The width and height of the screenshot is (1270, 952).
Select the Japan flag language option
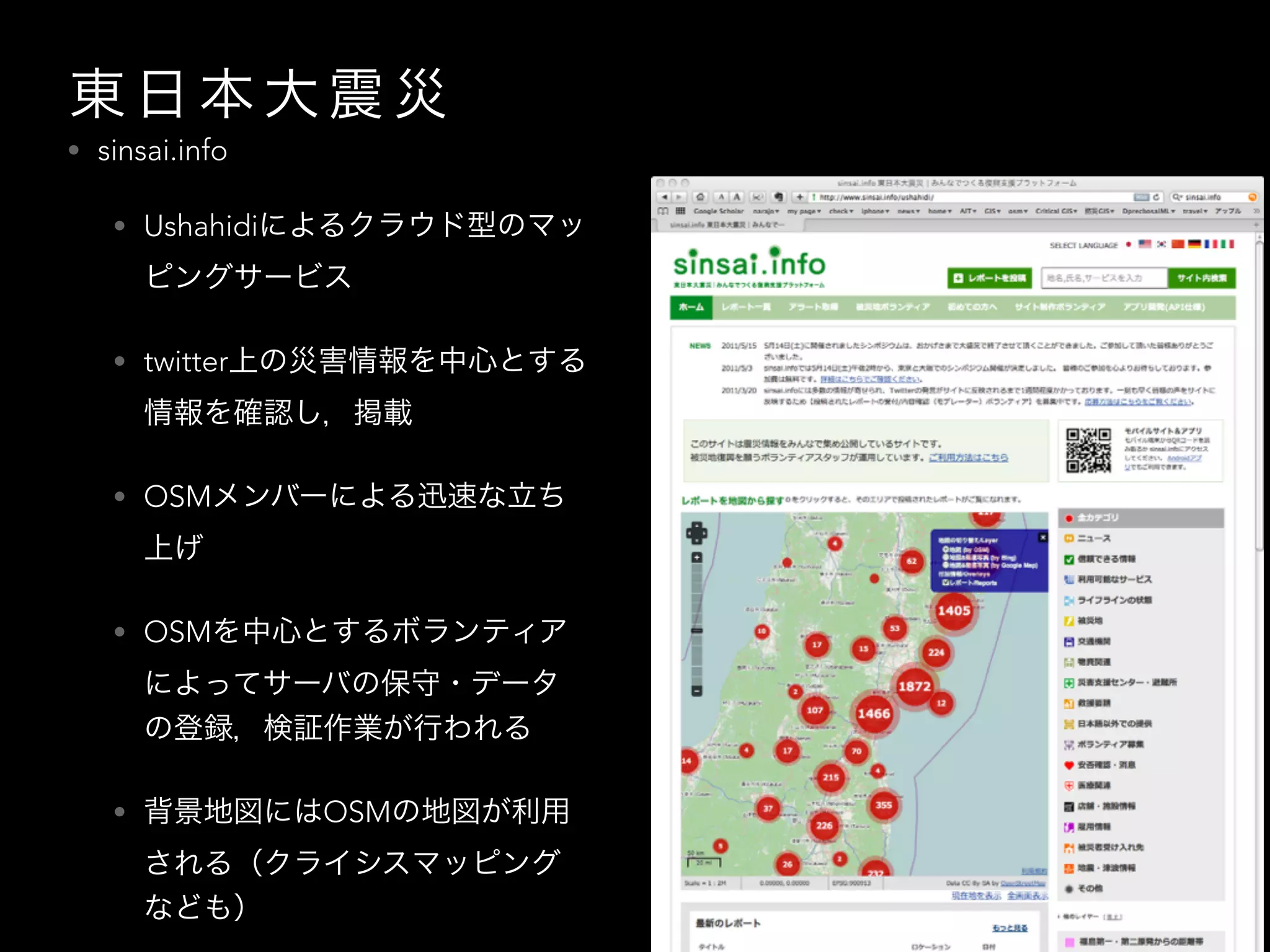(1129, 245)
